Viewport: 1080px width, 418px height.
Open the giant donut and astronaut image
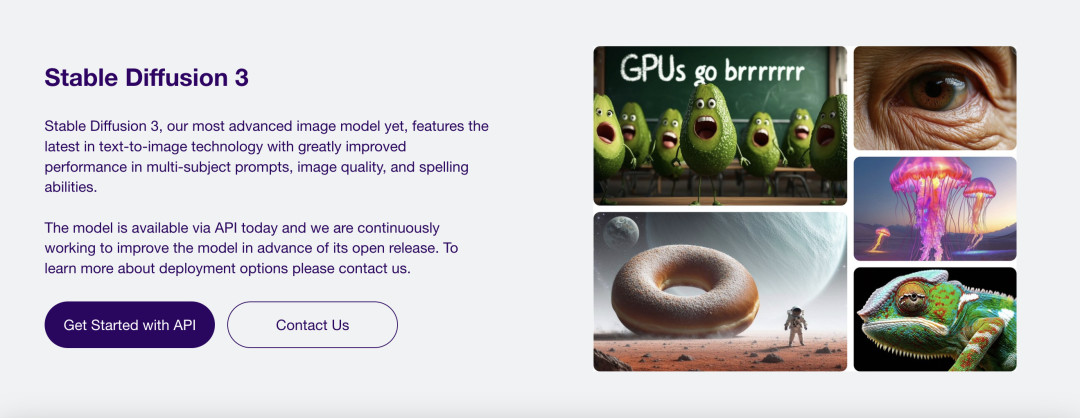720,291
